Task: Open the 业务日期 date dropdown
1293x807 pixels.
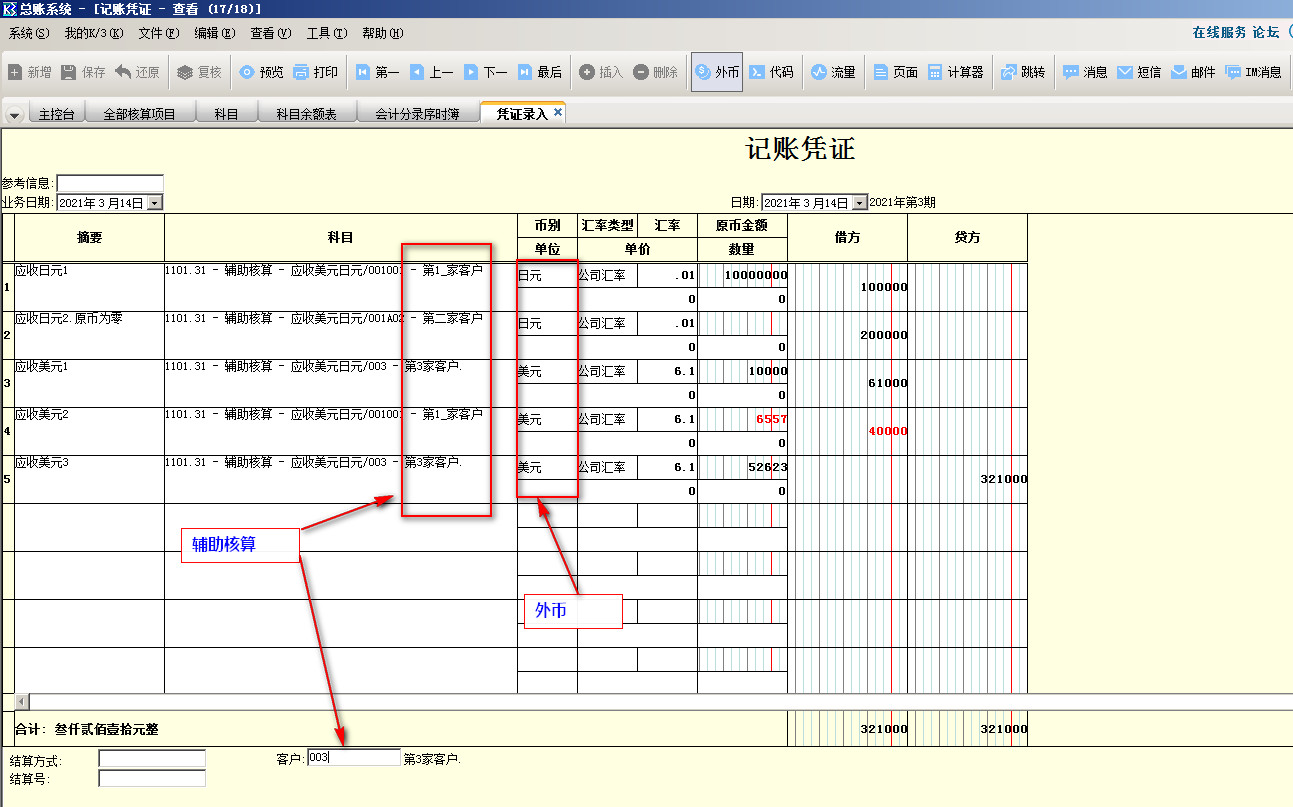Action: 155,203
